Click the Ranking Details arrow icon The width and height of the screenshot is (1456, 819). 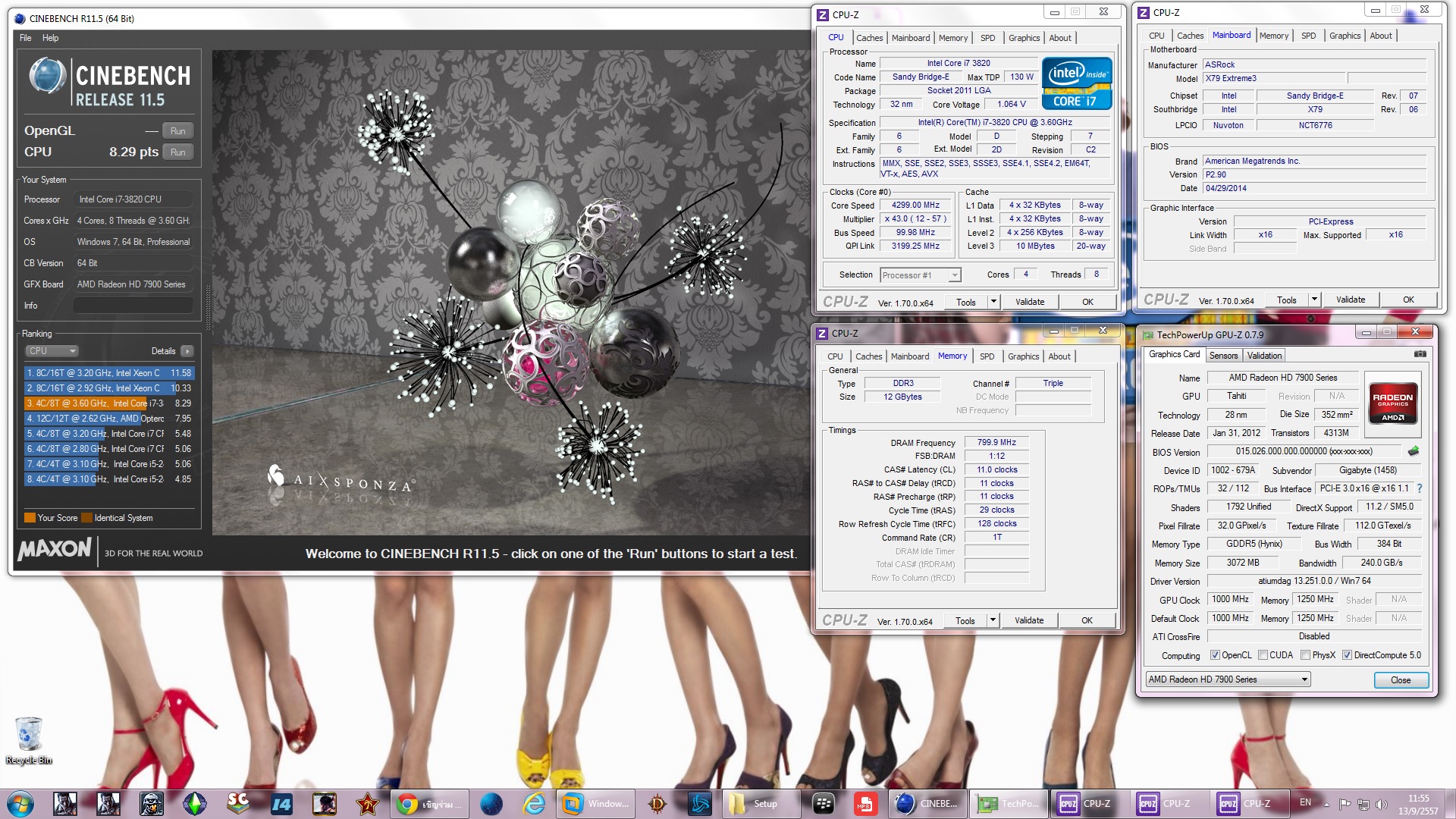187,351
